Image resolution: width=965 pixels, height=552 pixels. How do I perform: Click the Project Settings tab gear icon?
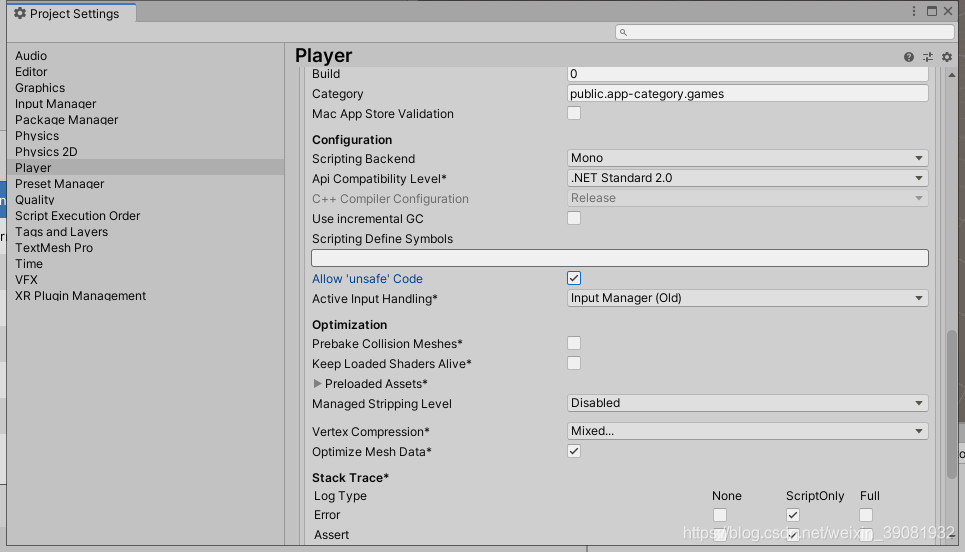click(20, 13)
